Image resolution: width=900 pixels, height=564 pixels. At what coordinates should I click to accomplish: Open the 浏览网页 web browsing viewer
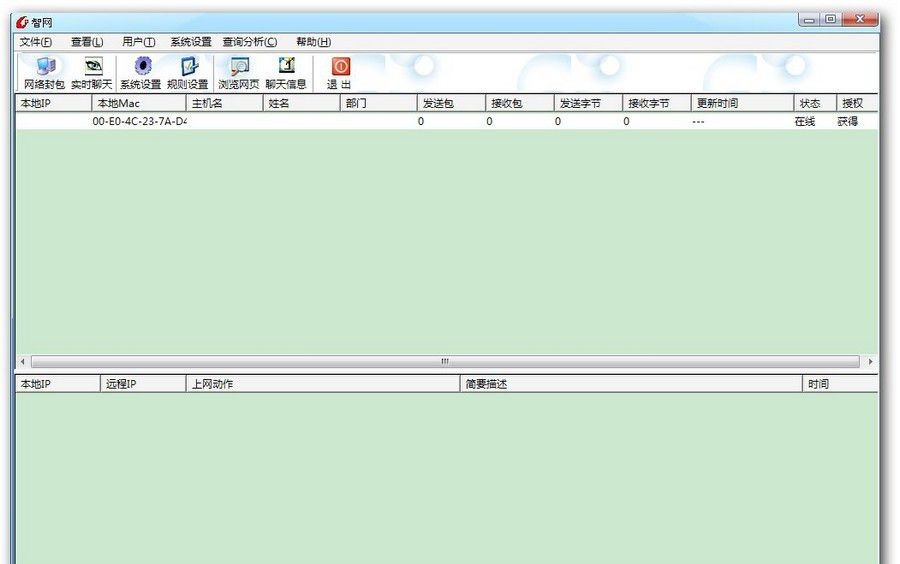[x=239, y=73]
